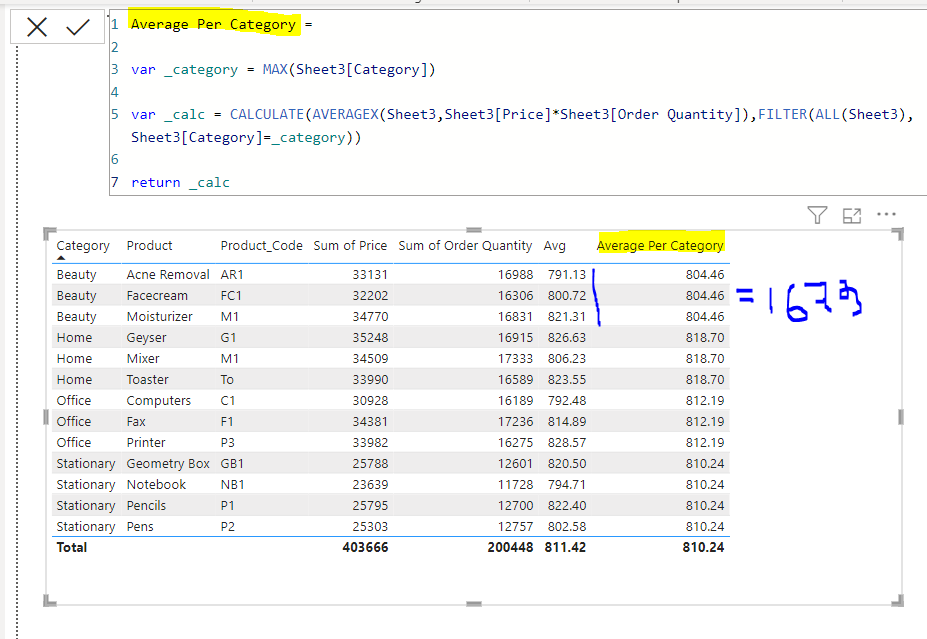Click the Avg value 791.13
Viewport: 927px width, 639px height.
(x=566, y=274)
